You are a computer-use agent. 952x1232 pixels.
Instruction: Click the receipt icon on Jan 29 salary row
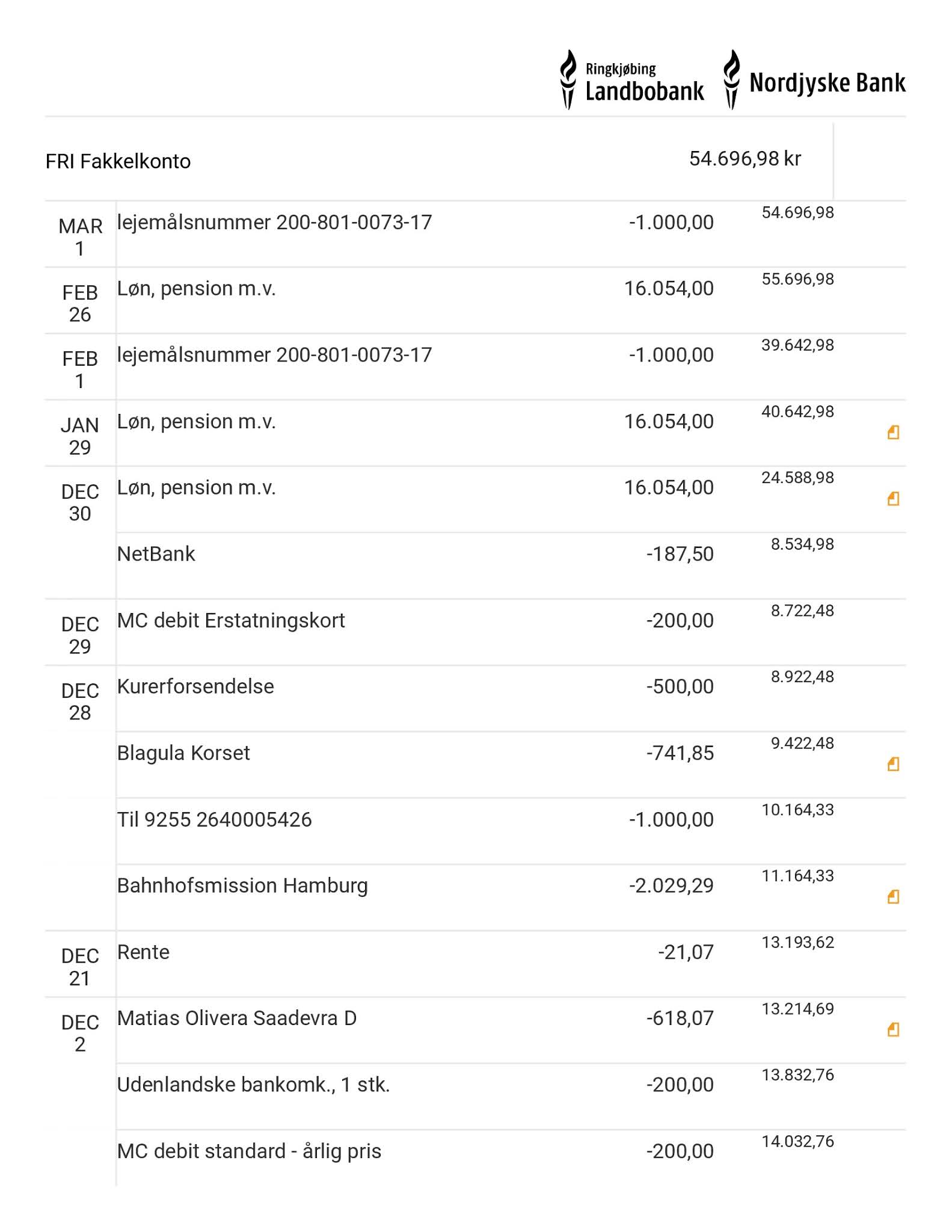click(893, 432)
